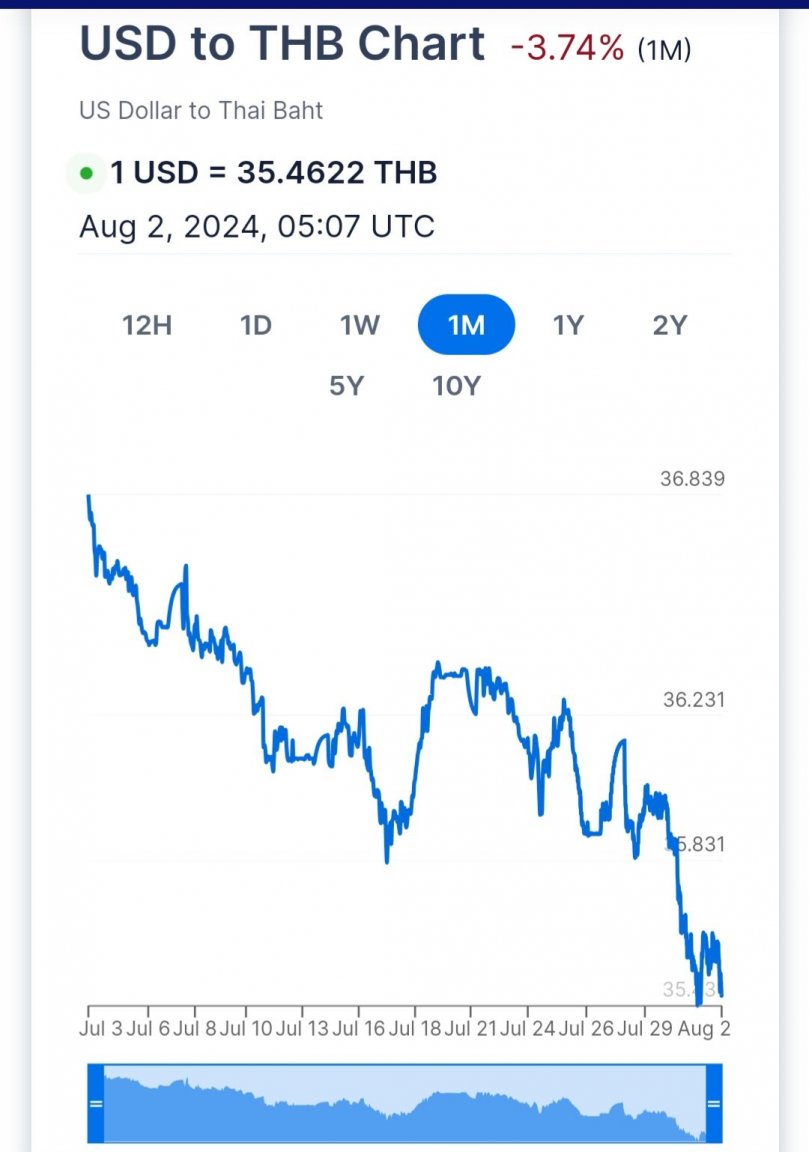Click the Jul 3 axis date label

pos(101,1028)
